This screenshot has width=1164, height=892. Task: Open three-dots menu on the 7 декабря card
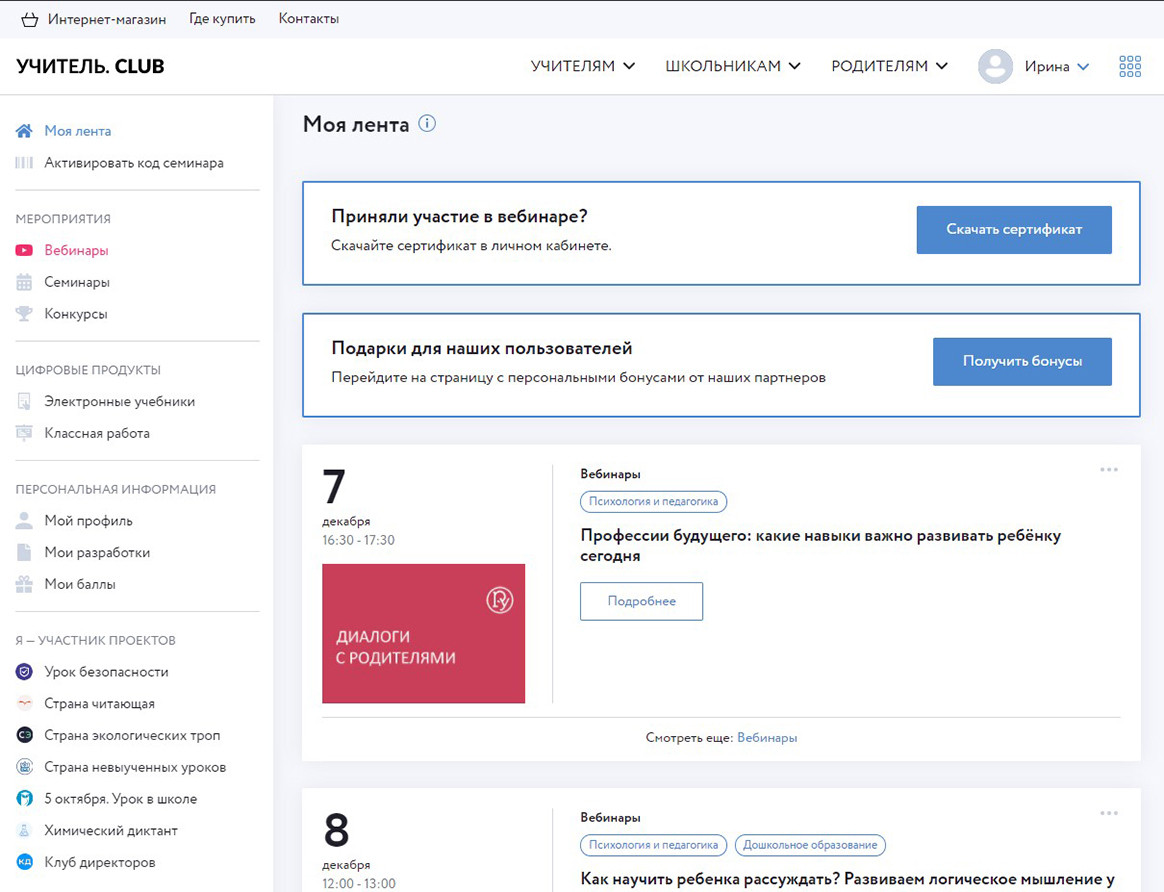coord(1108,470)
